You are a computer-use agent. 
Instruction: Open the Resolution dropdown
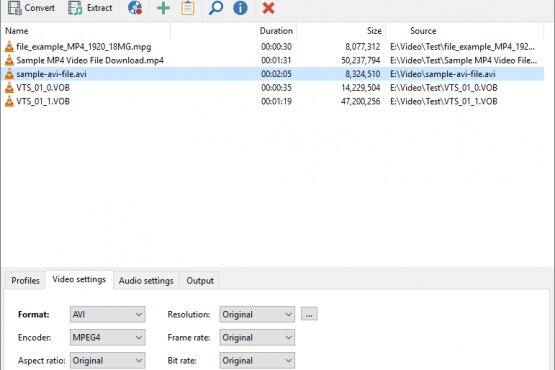coord(257,314)
